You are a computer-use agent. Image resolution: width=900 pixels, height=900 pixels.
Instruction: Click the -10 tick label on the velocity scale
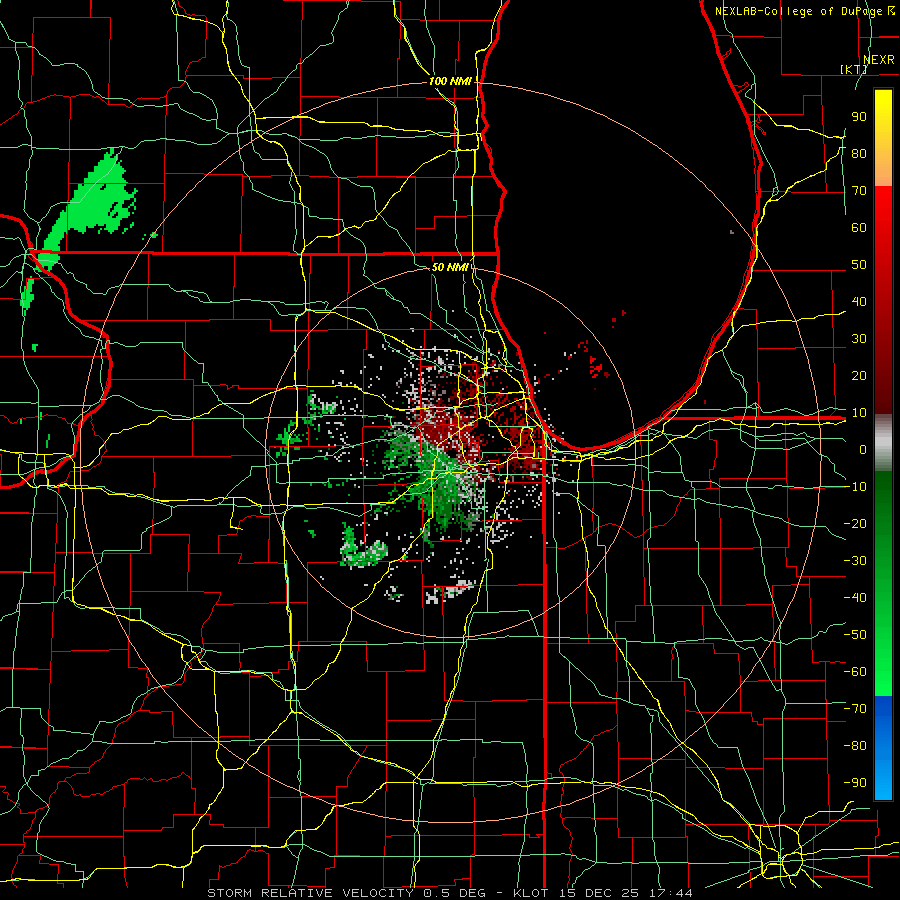[855, 487]
